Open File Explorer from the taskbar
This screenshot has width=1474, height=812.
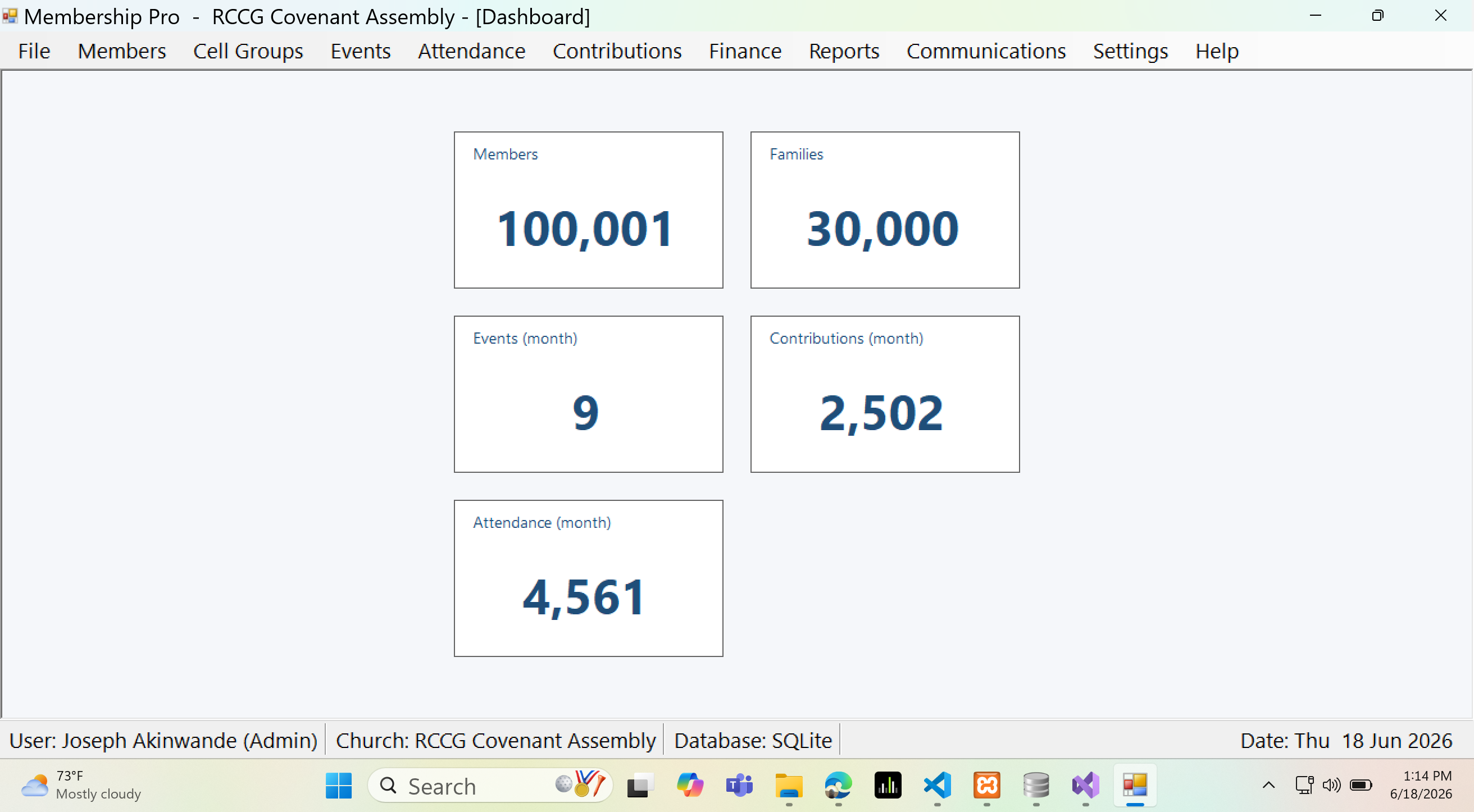(x=789, y=786)
